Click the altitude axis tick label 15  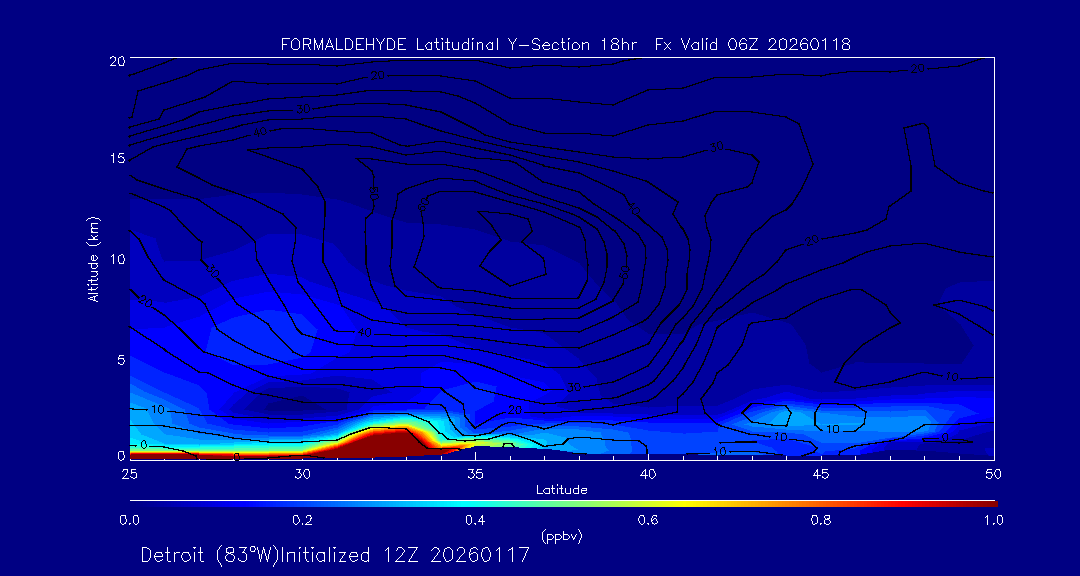[x=116, y=158]
